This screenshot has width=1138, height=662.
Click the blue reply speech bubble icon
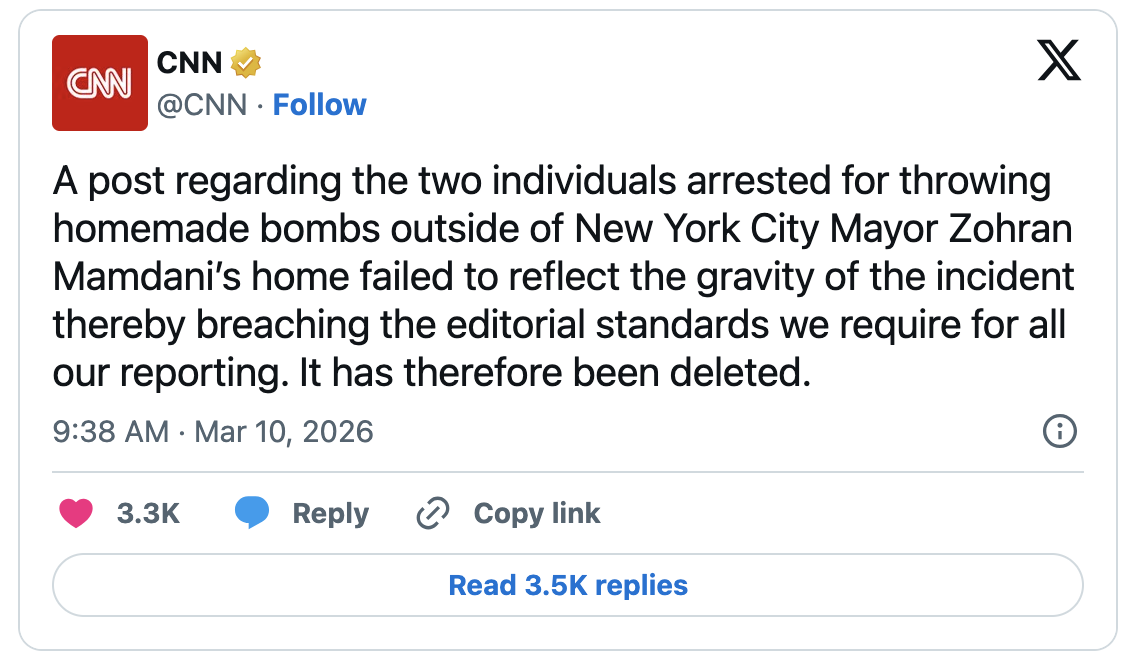[x=252, y=514]
